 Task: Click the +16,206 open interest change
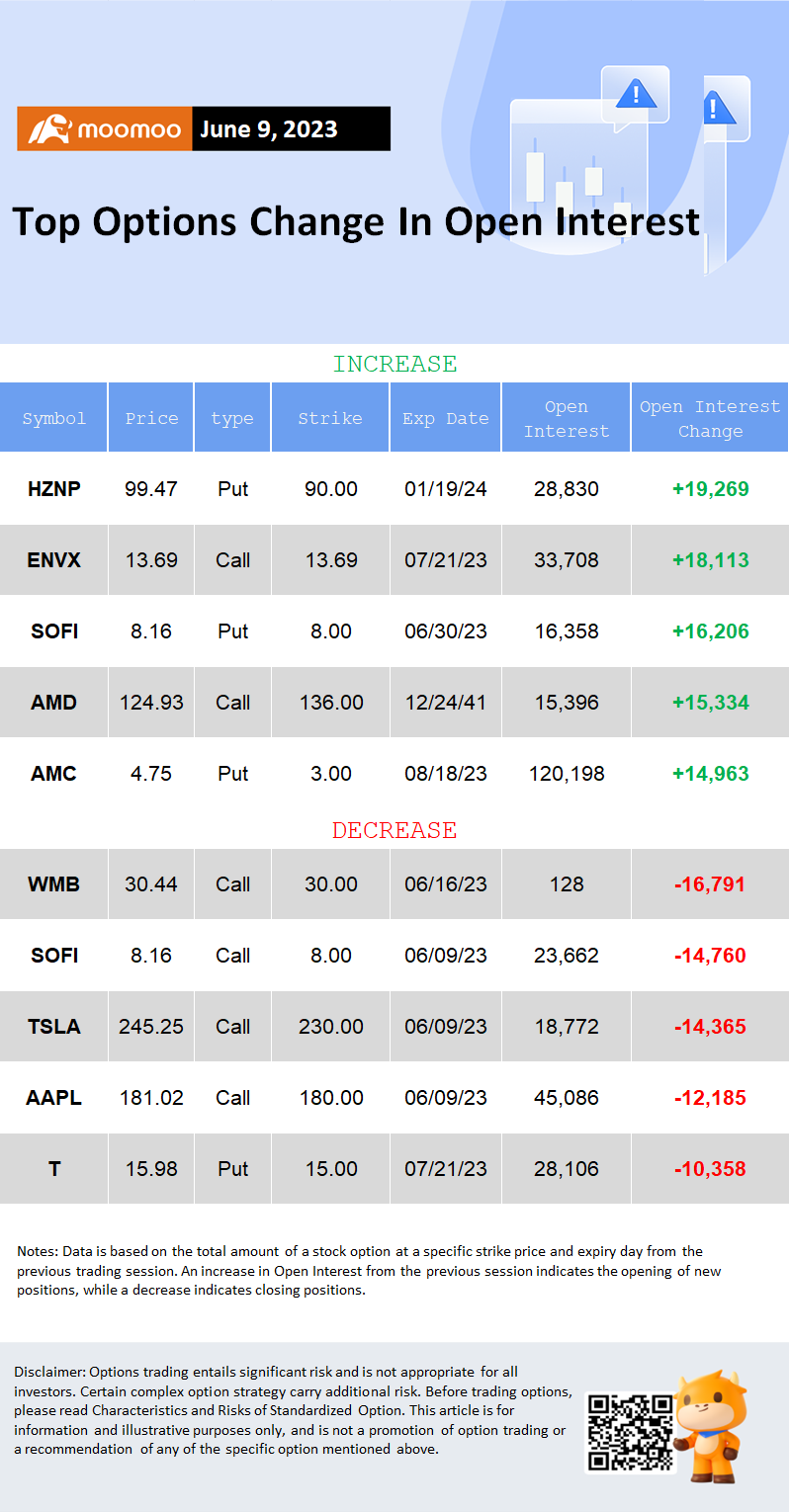click(x=710, y=631)
